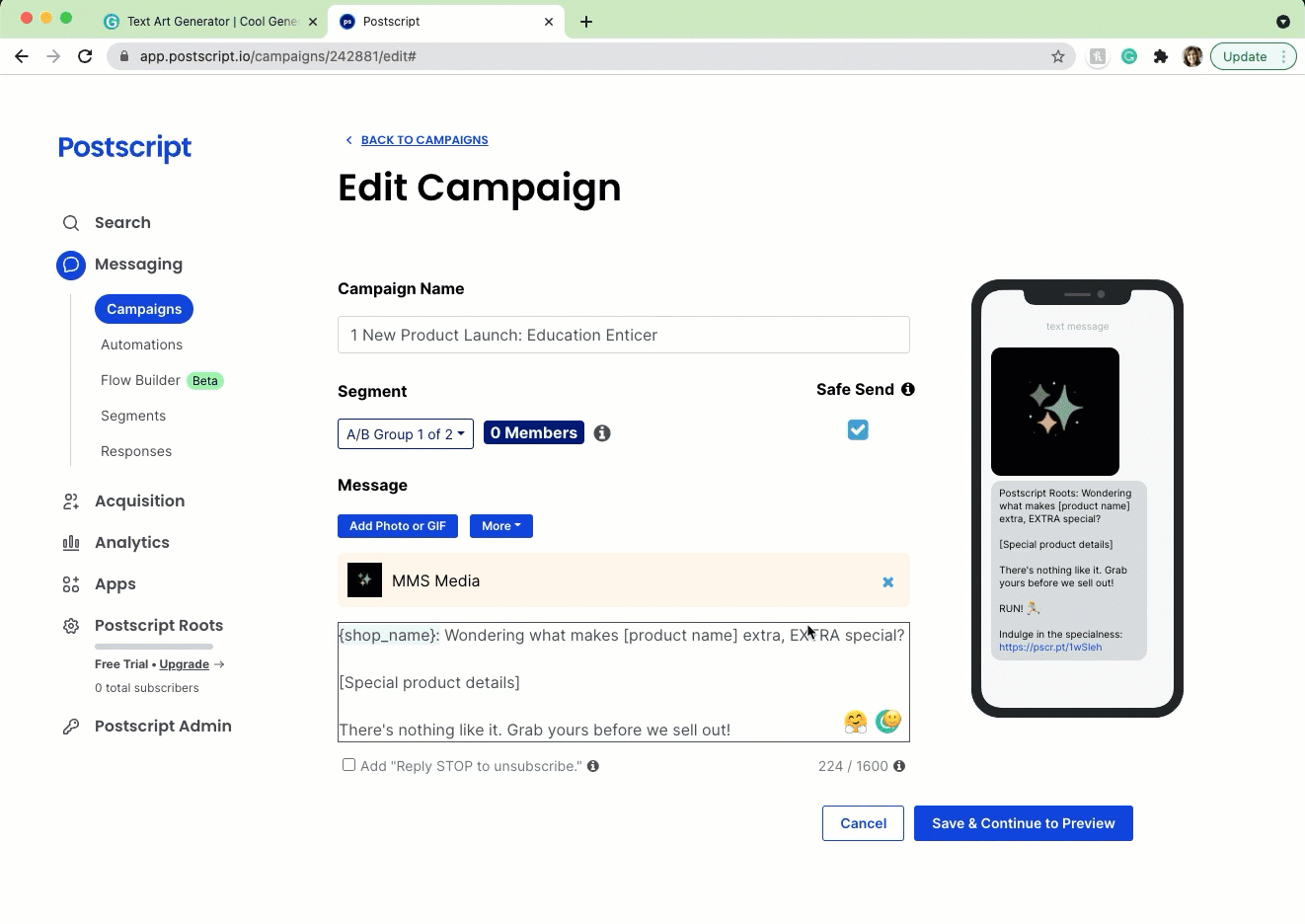Click the hugging face emoji icon

pyautogui.click(x=856, y=722)
